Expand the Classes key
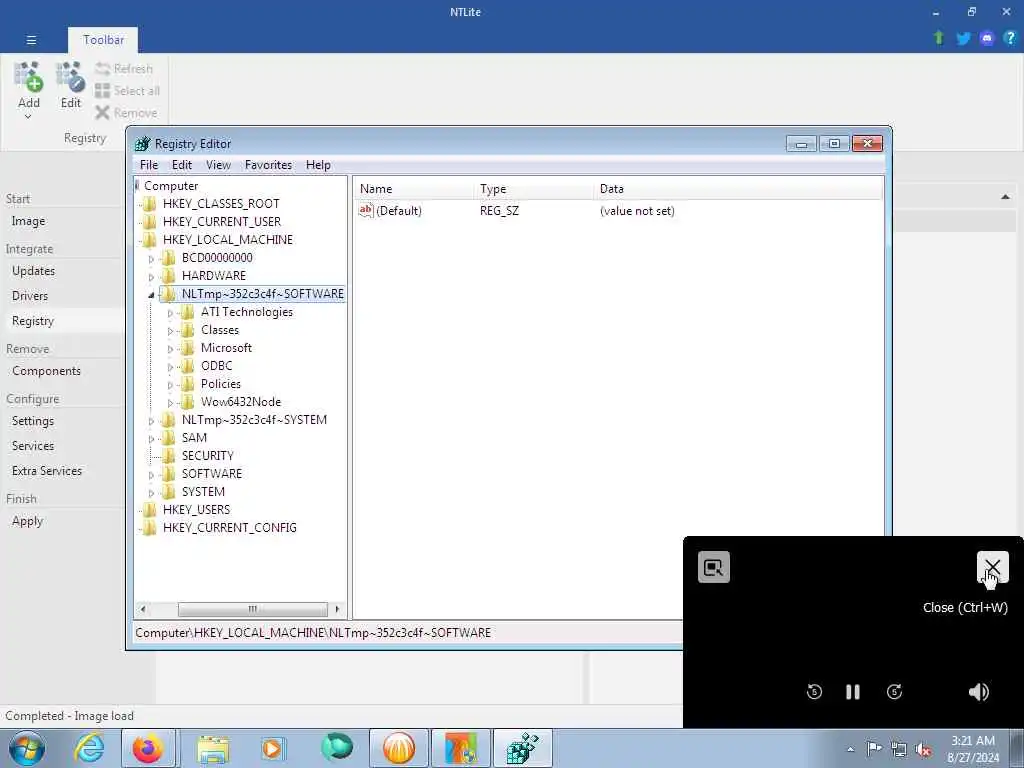 [x=170, y=331]
